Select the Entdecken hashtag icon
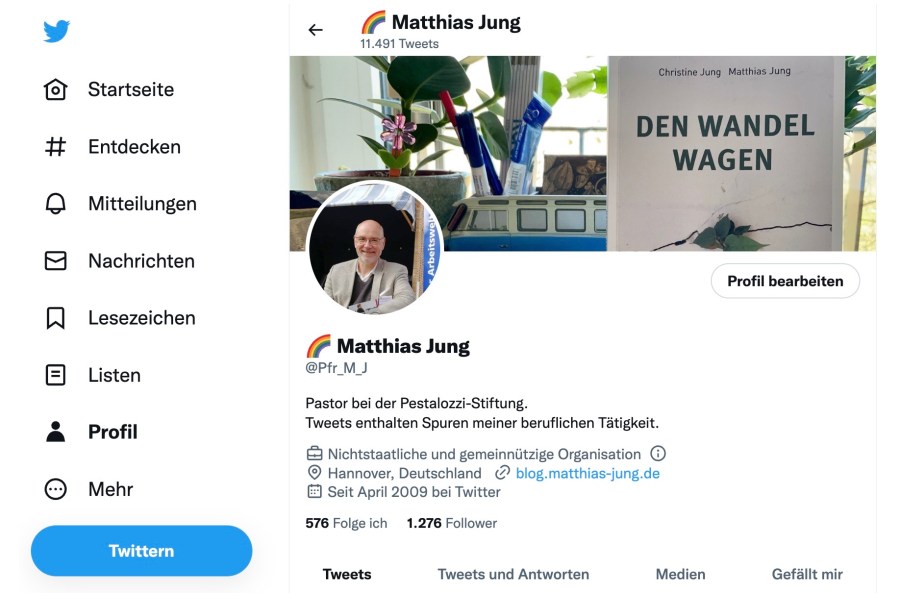This screenshot has height=593, width=900. [56, 147]
